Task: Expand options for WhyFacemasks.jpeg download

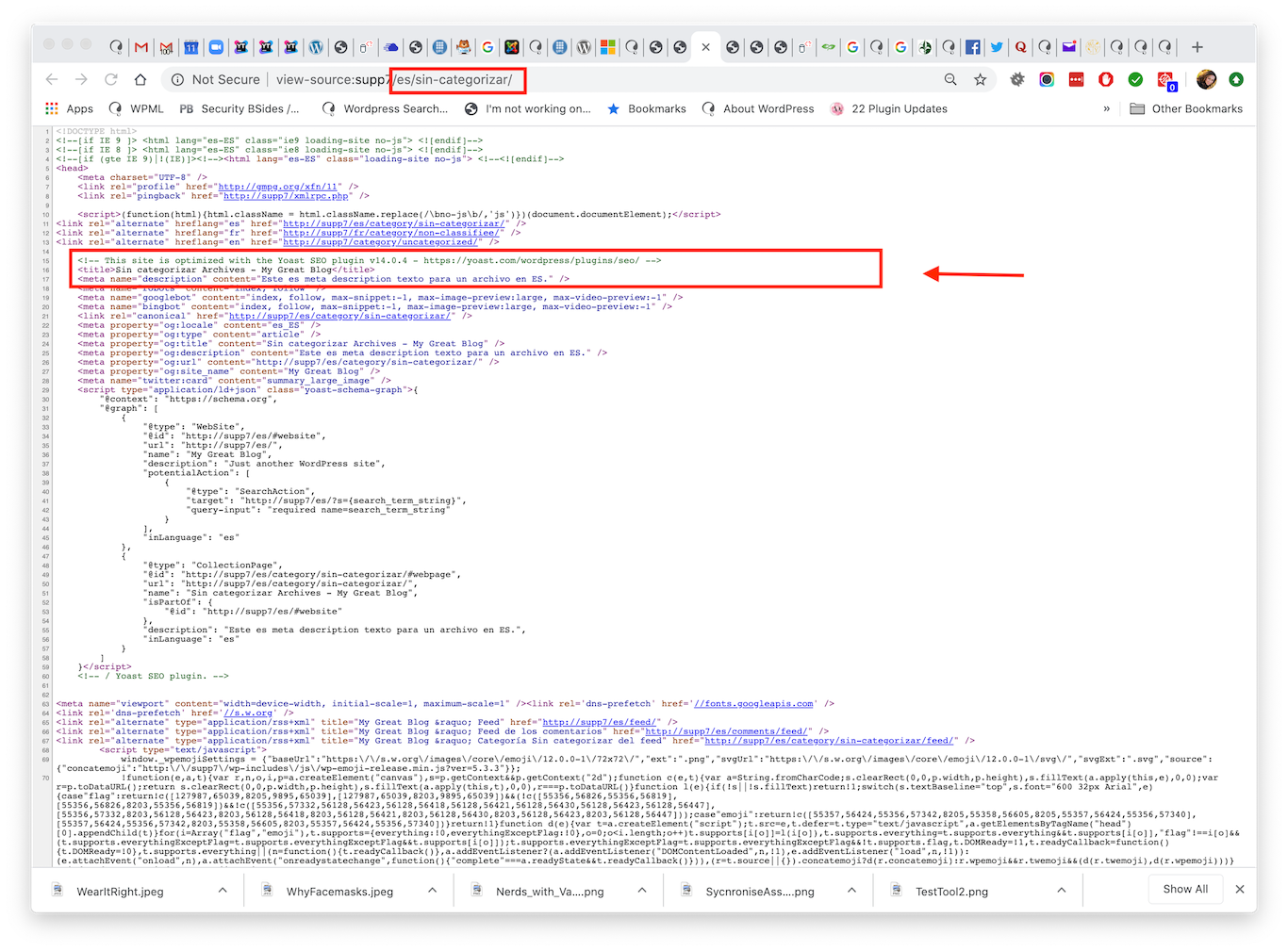Action: point(432,891)
